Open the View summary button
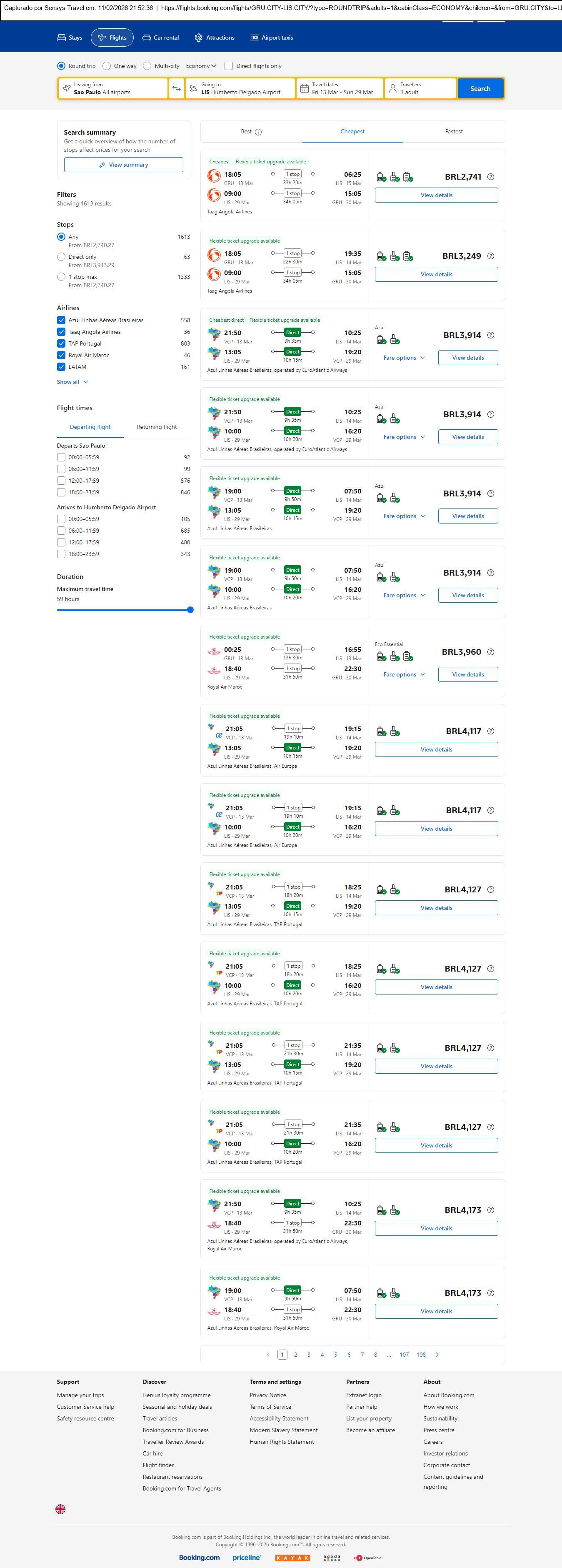562x1568 pixels. tap(123, 165)
